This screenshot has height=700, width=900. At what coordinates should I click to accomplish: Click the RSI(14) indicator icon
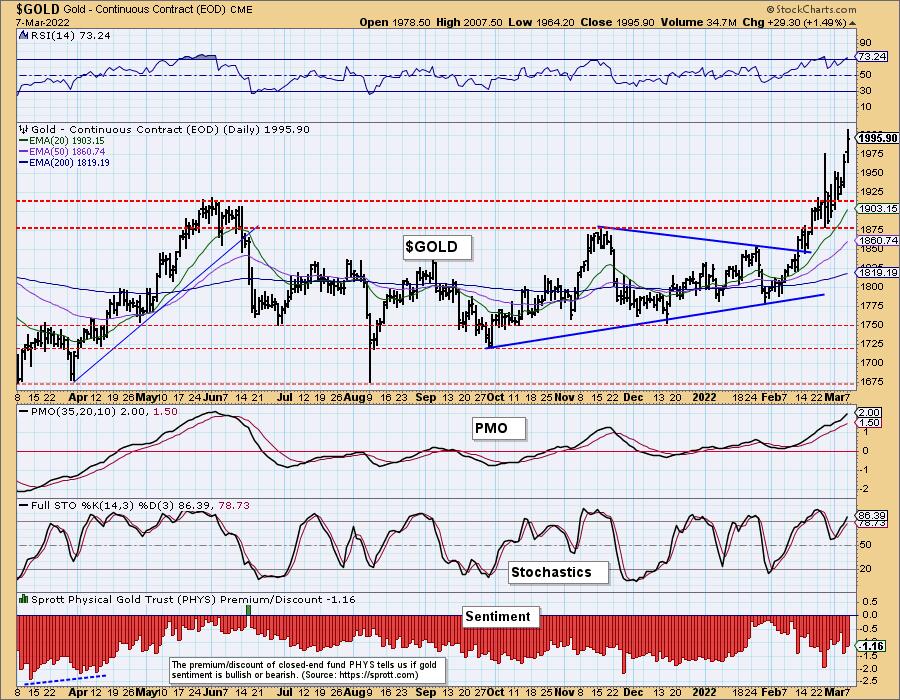coord(23,35)
